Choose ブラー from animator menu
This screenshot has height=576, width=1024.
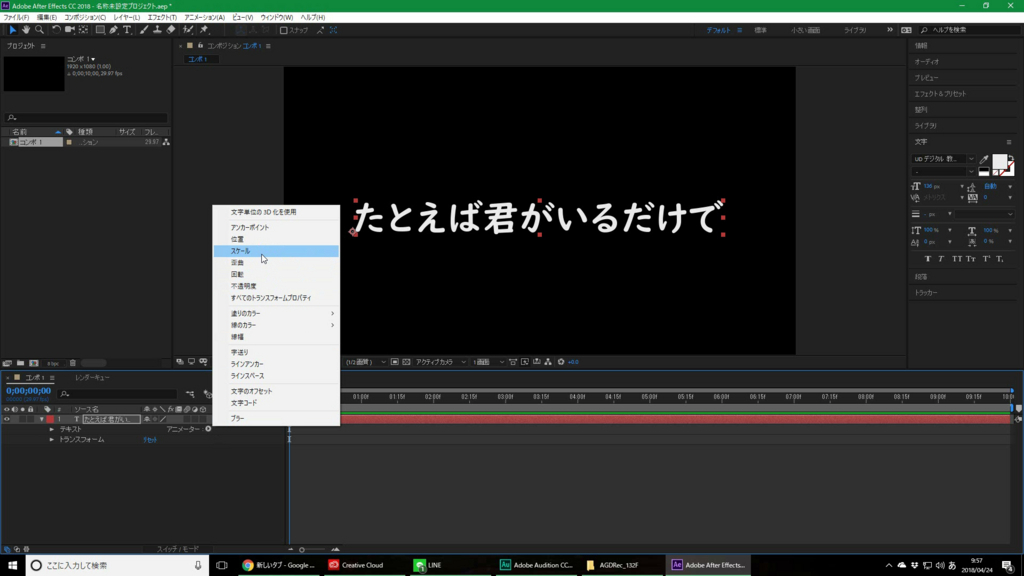click(x=276, y=418)
